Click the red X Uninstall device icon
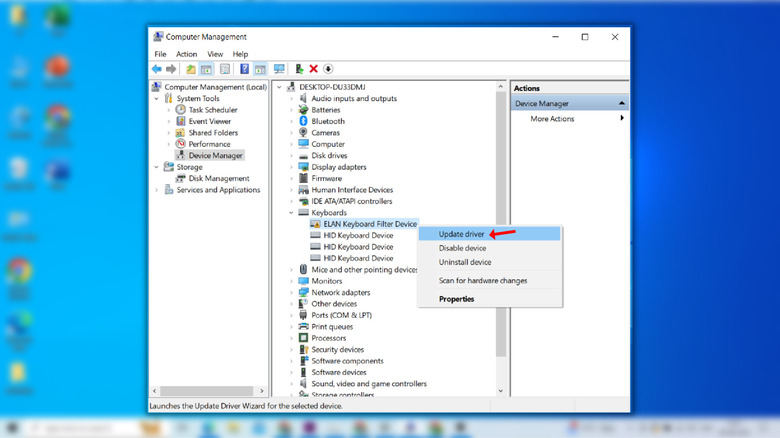Screen dimensions: 780x438 click(x=313, y=69)
